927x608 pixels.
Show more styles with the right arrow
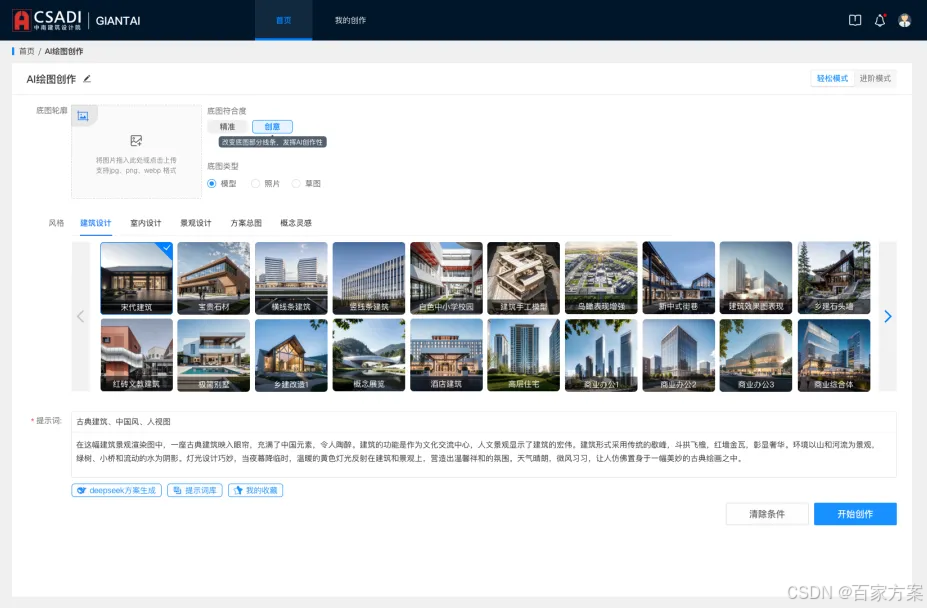click(x=887, y=316)
